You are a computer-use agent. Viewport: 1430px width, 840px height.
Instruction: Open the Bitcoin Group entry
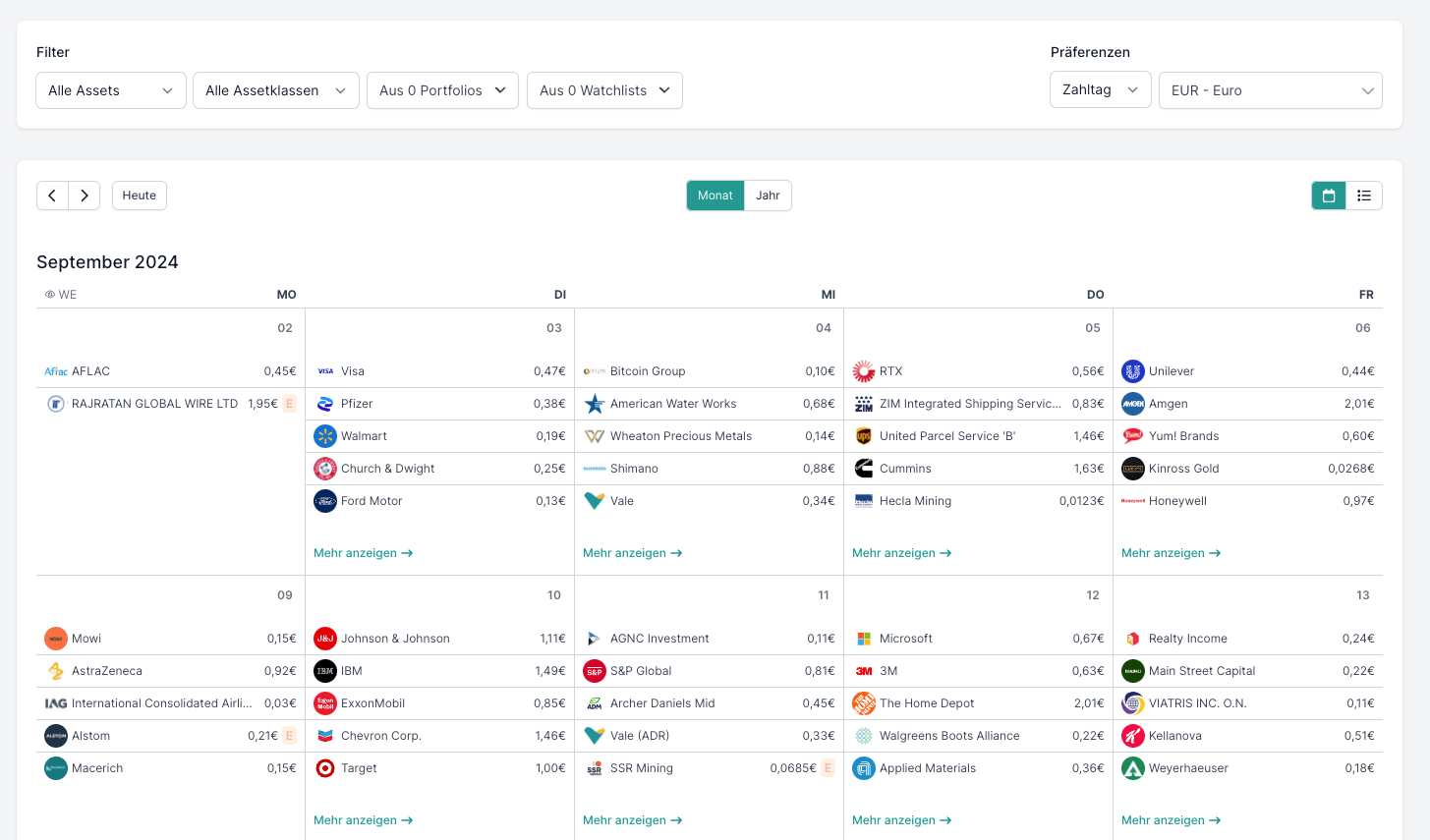709,371
